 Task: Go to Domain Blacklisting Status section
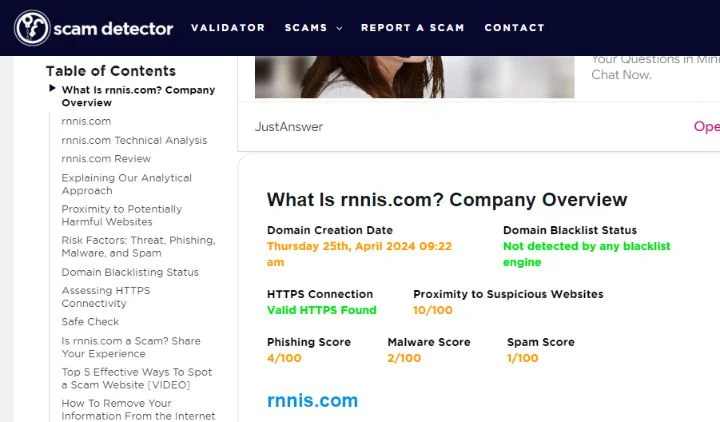[130, 272]
